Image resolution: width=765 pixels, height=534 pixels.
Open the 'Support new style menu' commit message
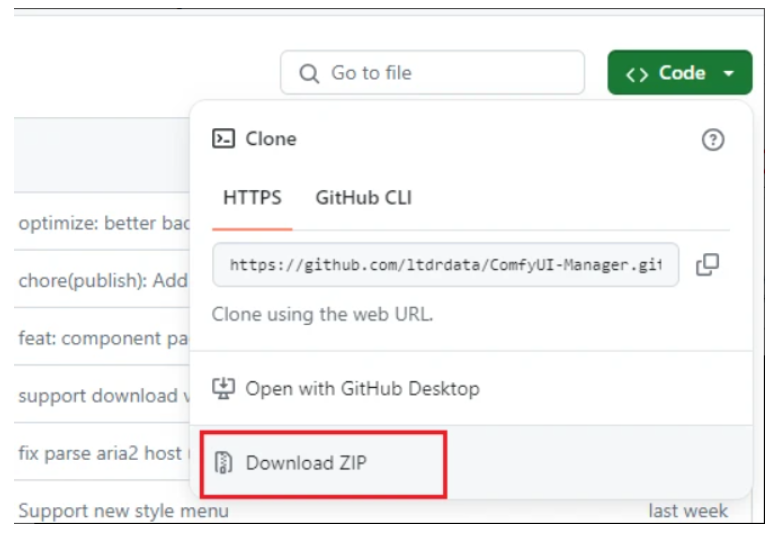pos(123,511)
